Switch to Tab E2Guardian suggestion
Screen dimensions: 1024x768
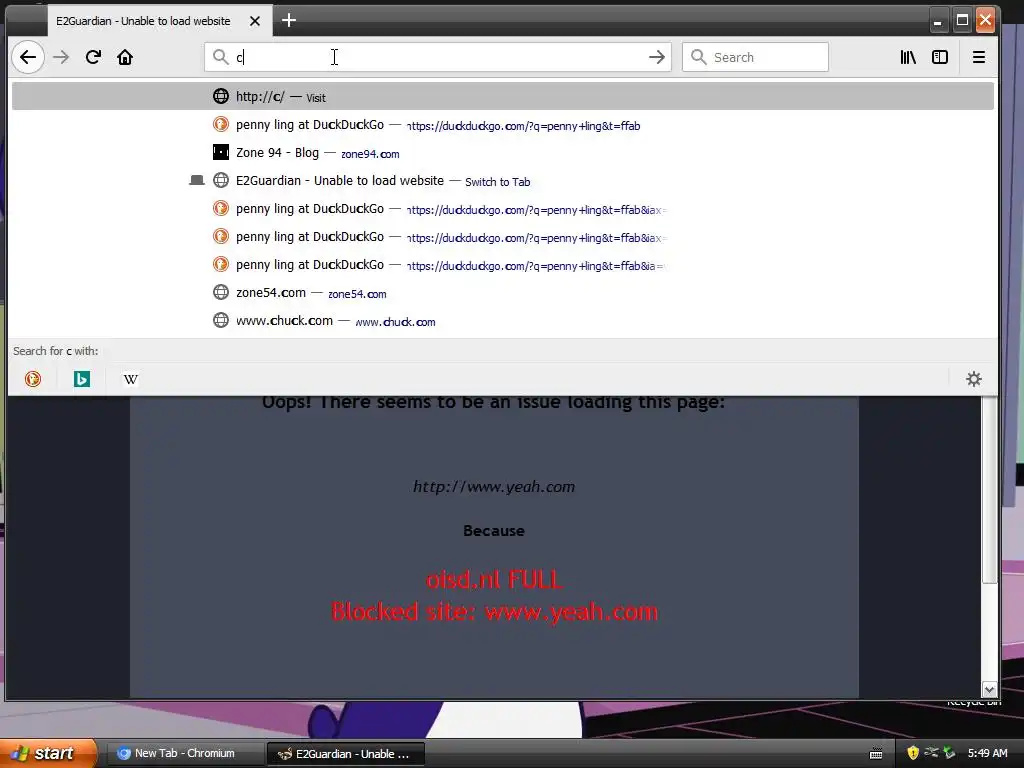click(x=503, y=181)
